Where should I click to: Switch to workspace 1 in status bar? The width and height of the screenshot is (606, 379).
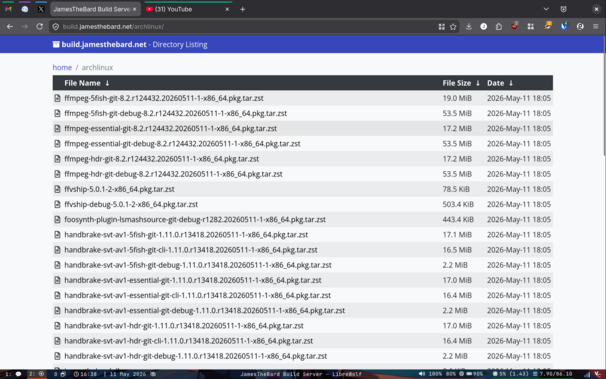tap(13, 374)
